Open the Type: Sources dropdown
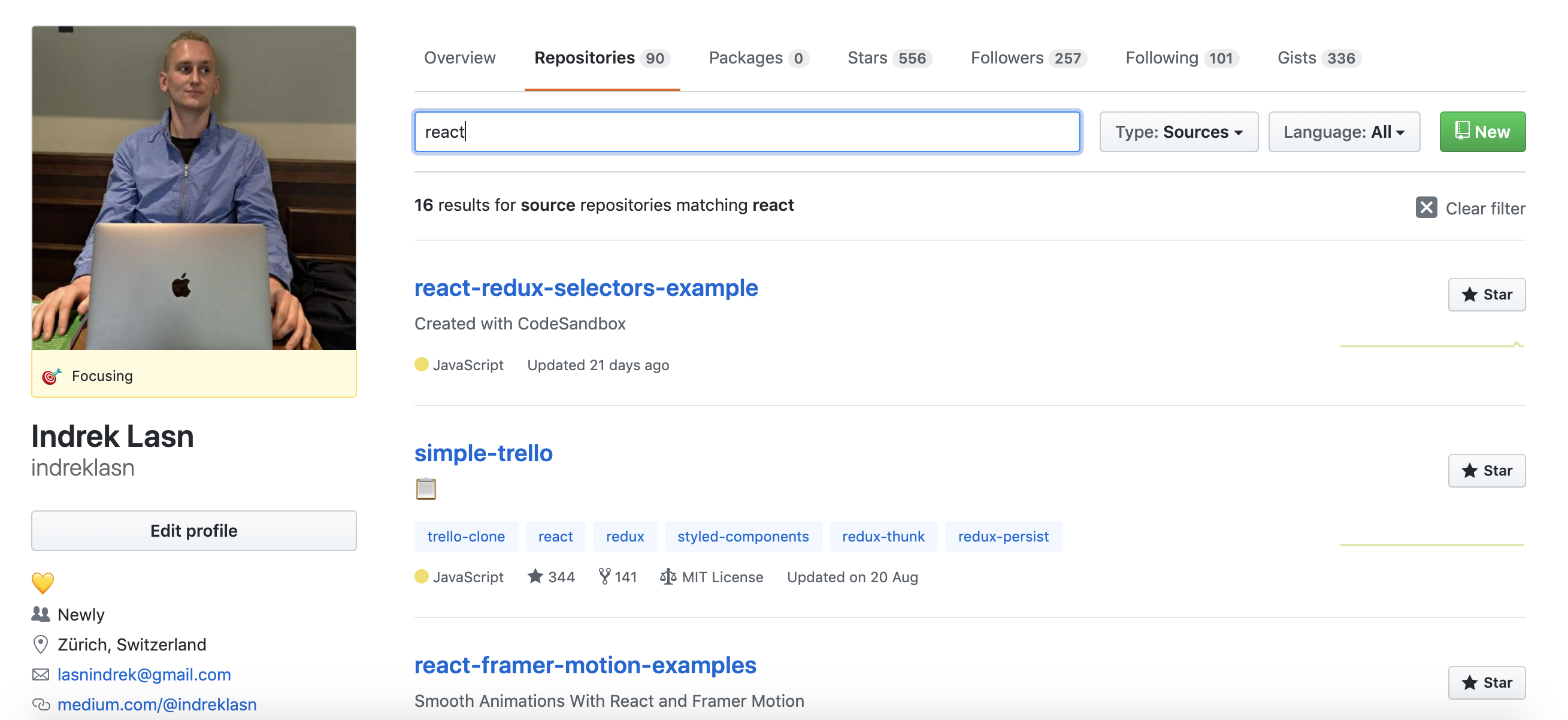1568x720 pixels. click(x=1178, y=131)
